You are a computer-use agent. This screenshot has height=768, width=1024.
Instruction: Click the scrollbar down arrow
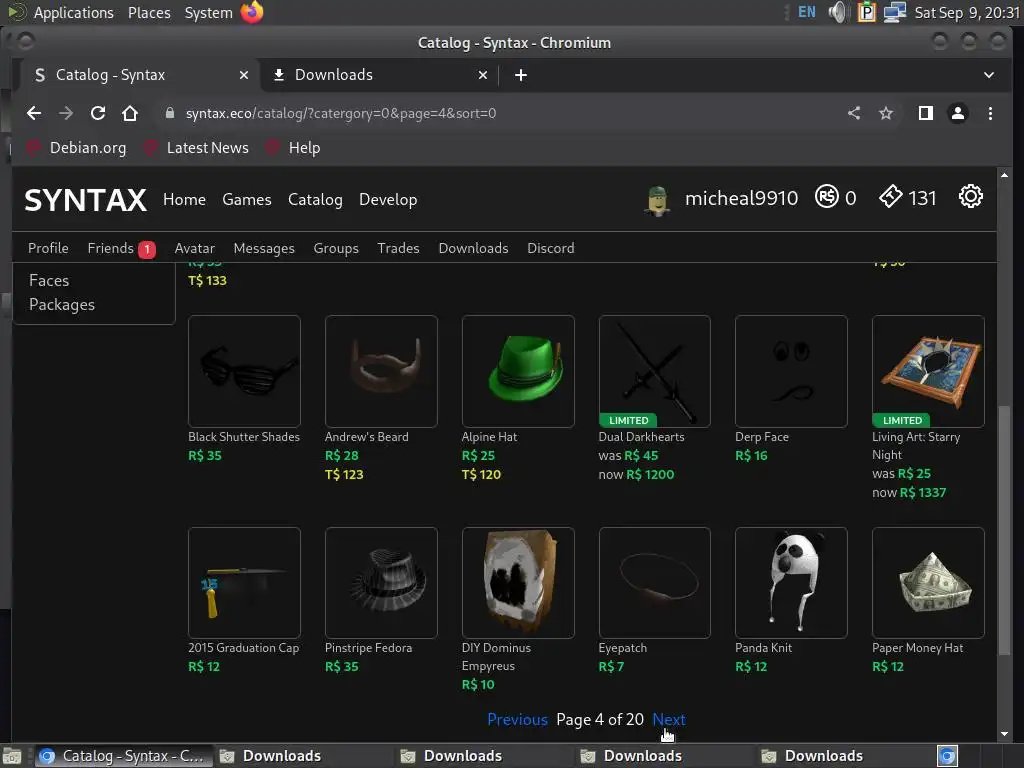tap(1004, 734)
